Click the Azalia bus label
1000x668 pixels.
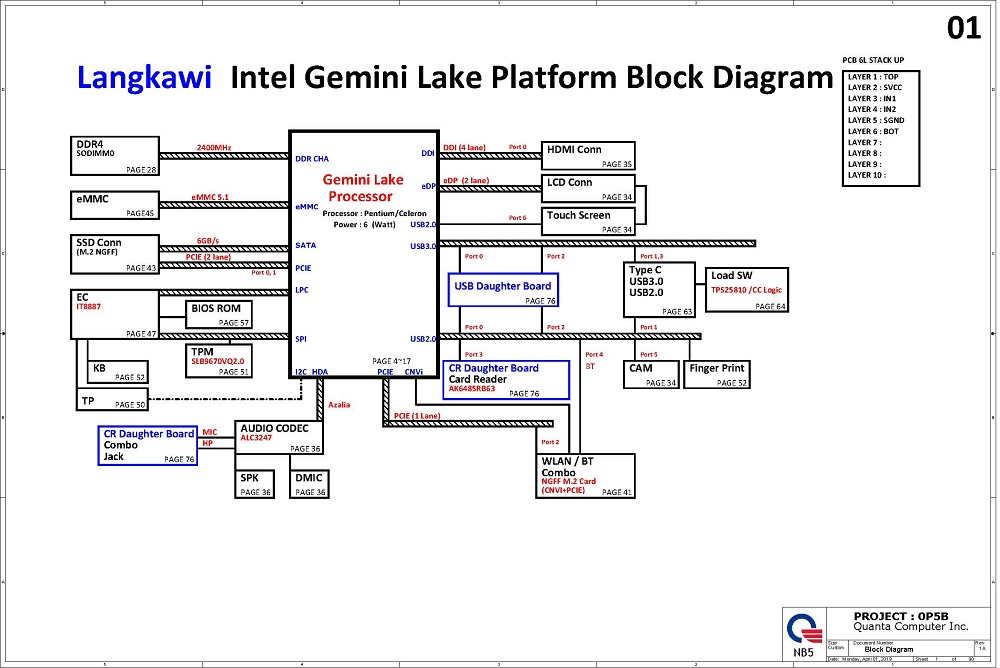pos(339,405)
